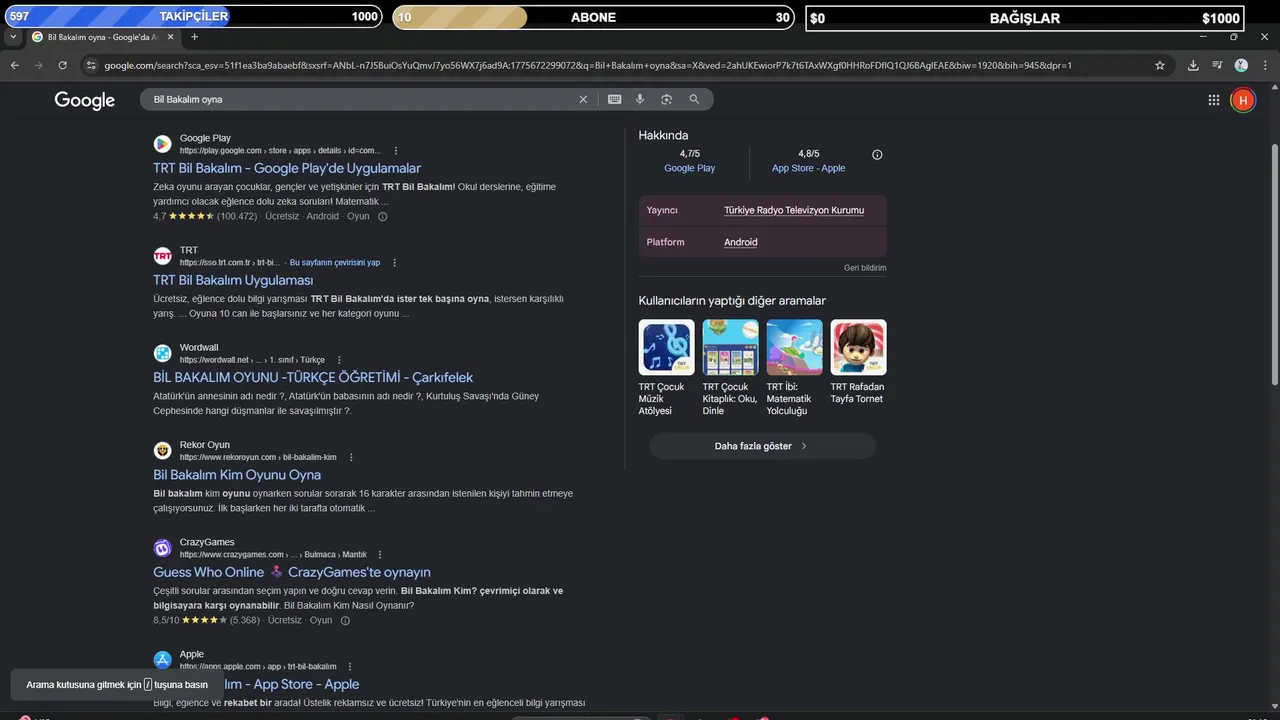Open more options for Google Play result
The image size is (1280, 720).
coord(396,151)
